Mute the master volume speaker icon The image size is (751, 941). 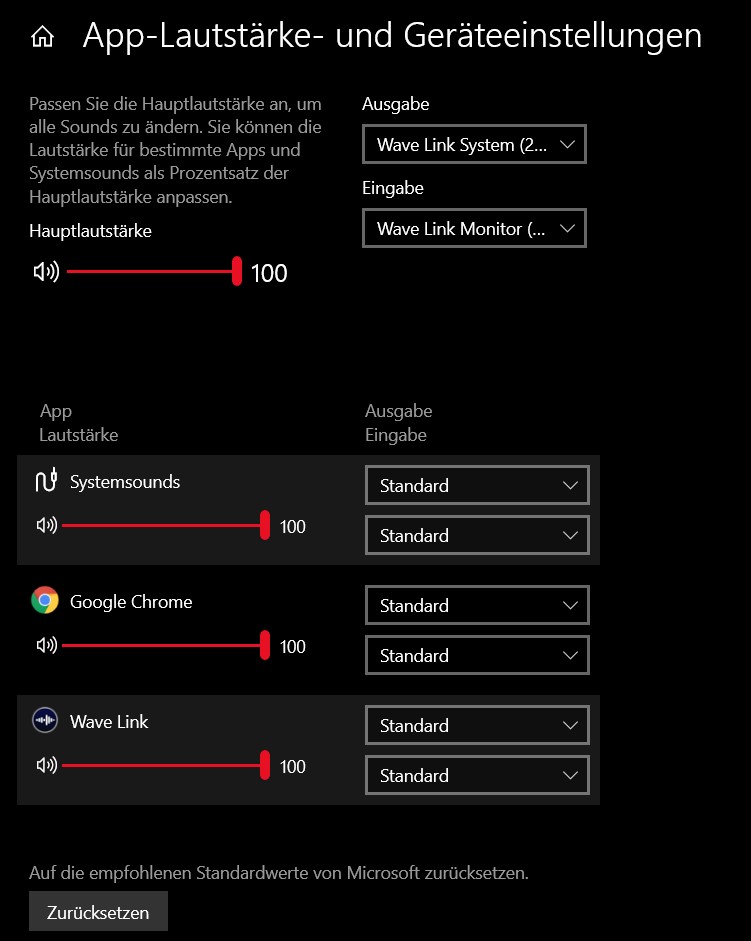coord(46,272)
